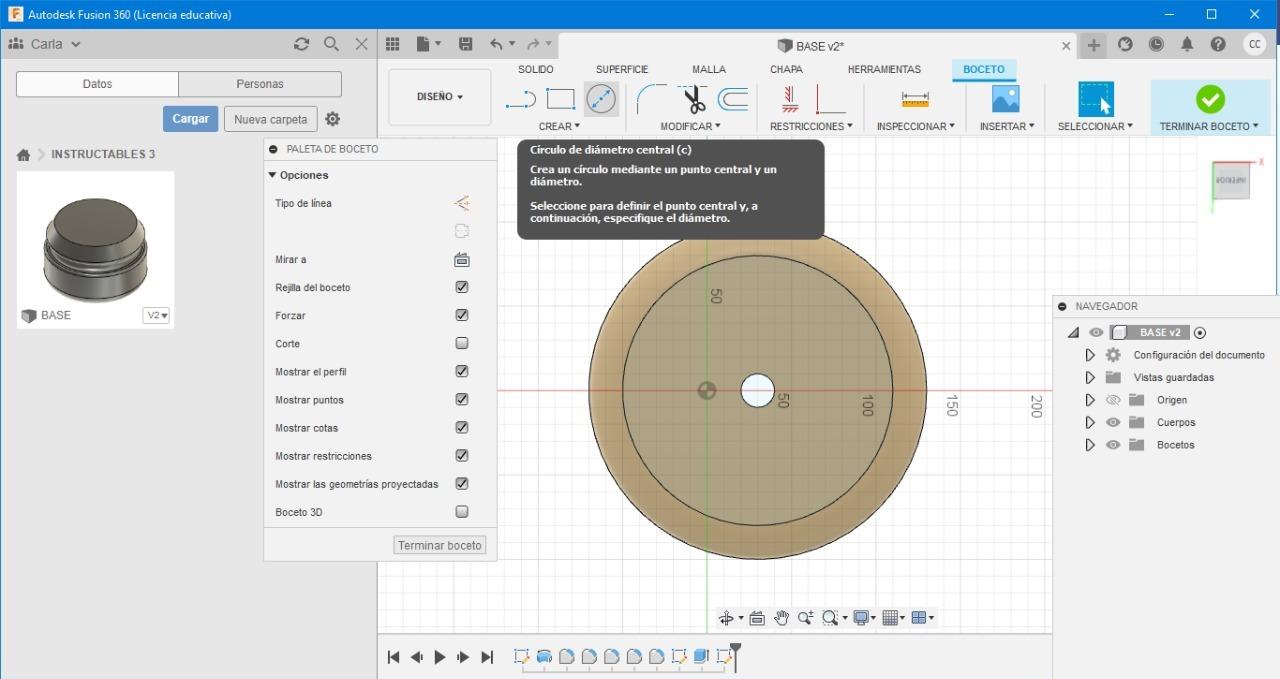The height and width of the screenshot is (679, 1280).
Task: Select the Center Diameter Circle tool
Action: point(601,99)
